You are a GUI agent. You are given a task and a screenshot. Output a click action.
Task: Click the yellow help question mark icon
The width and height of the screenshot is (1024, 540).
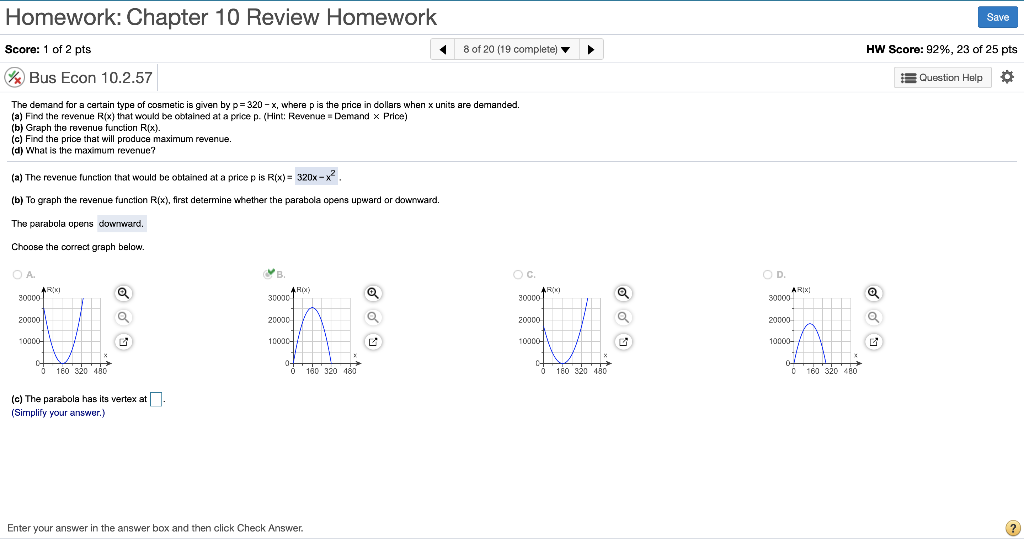[x=1012, y=528]
